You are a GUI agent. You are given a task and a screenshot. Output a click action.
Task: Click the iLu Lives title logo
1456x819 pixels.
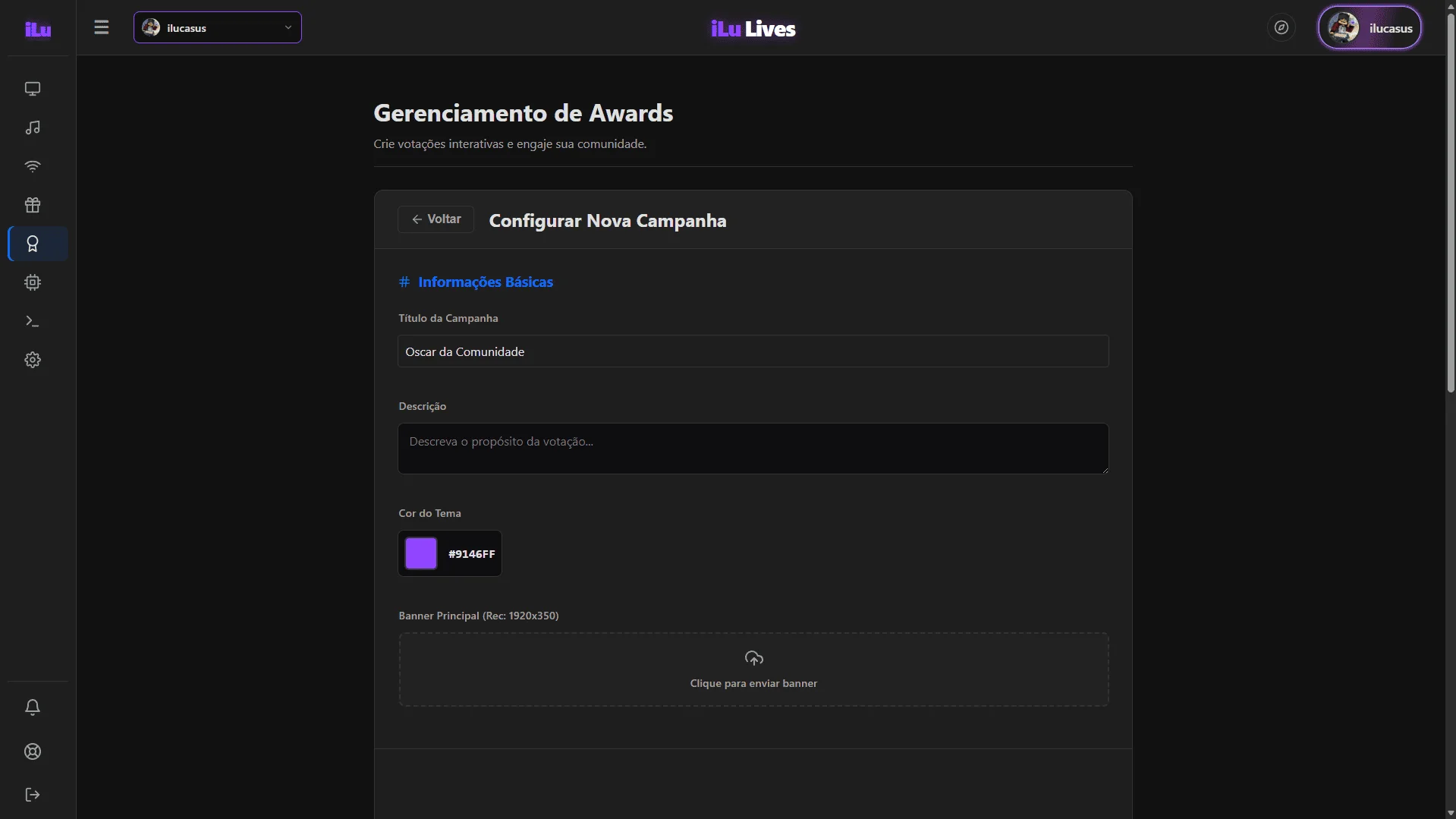(x=753, y=29)
